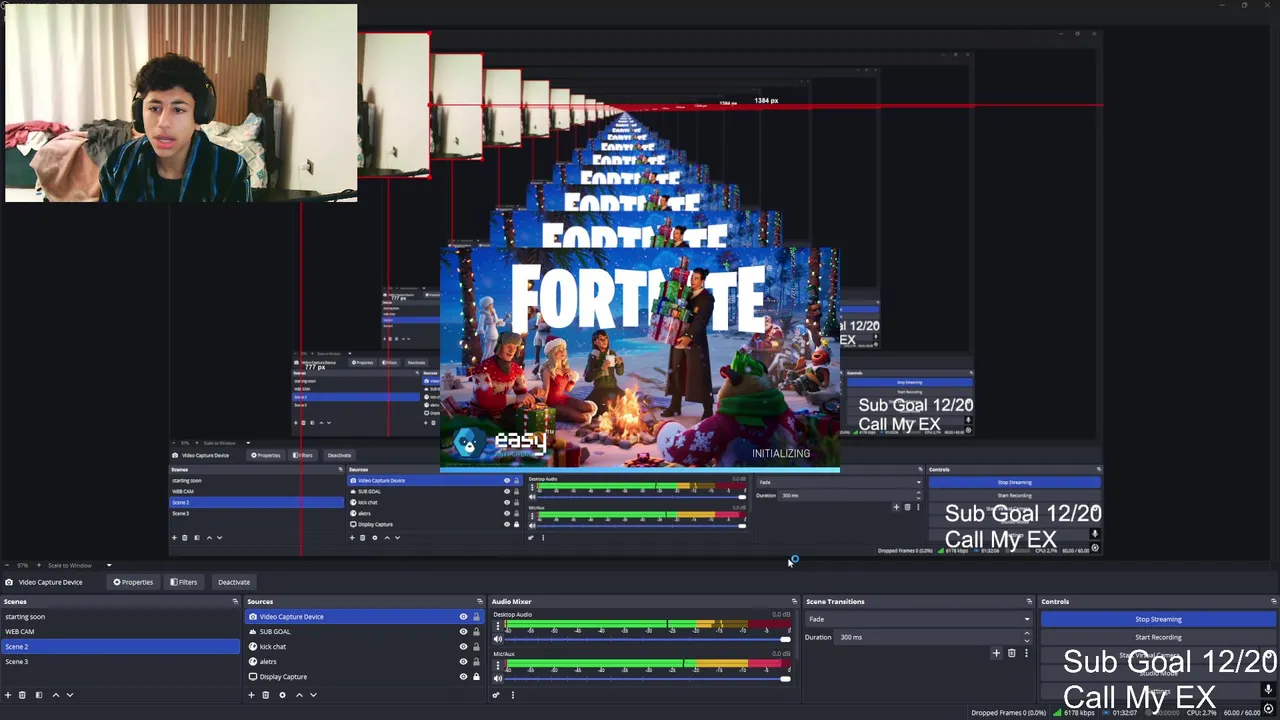Pop out the Controls dock
The image size is (1280, 720).
tap(1273, 601)
